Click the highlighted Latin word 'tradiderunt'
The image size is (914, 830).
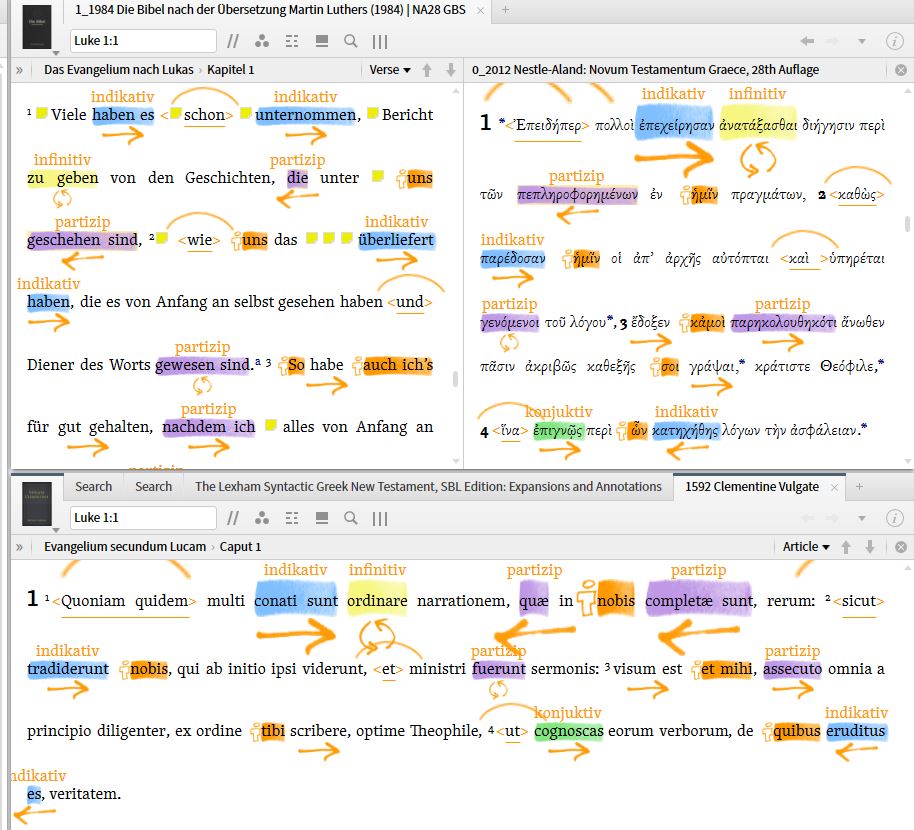click(x=68, y=669)
